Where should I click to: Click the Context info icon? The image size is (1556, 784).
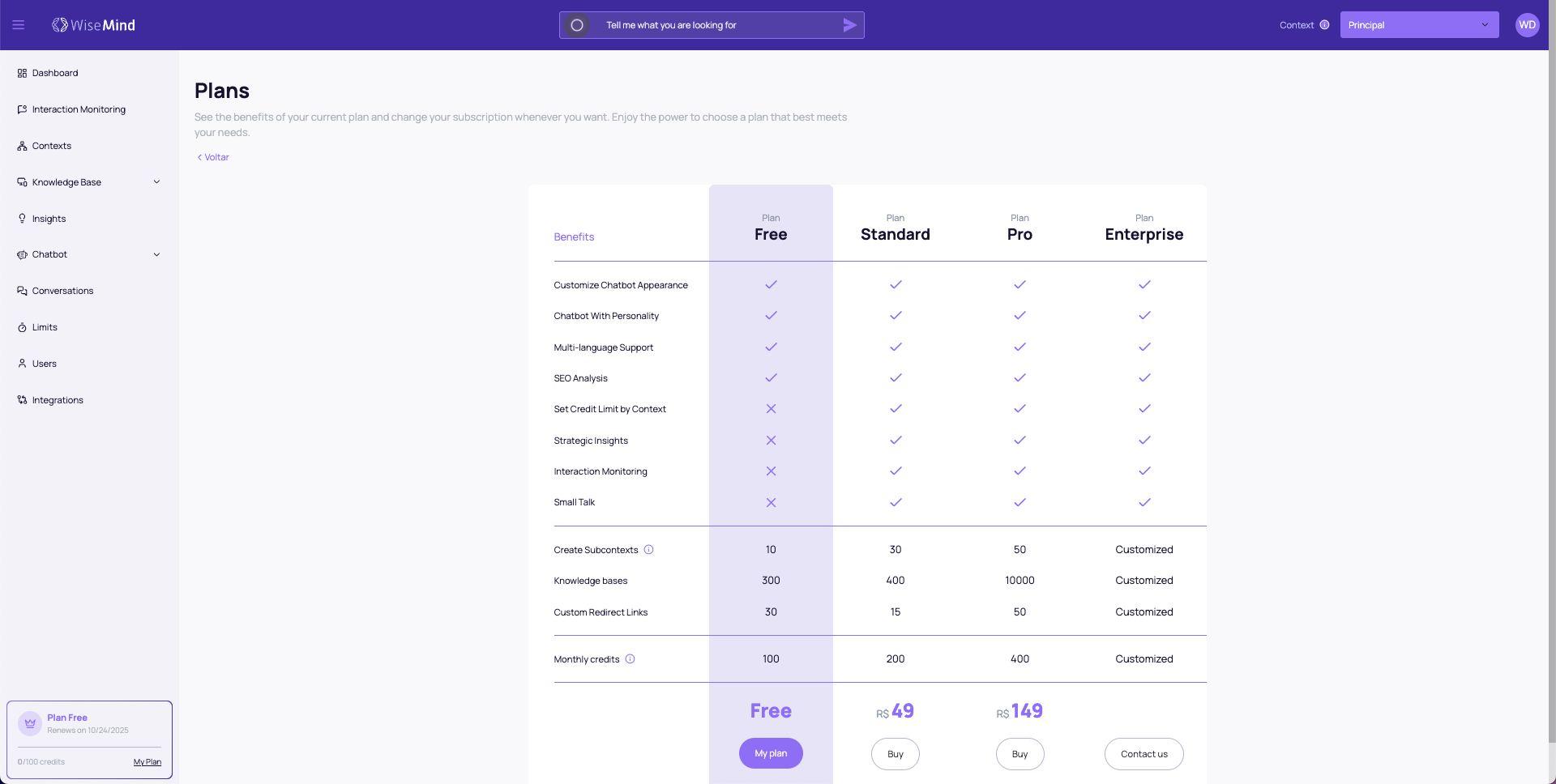pyautogui.click(x=1324, y=25)
